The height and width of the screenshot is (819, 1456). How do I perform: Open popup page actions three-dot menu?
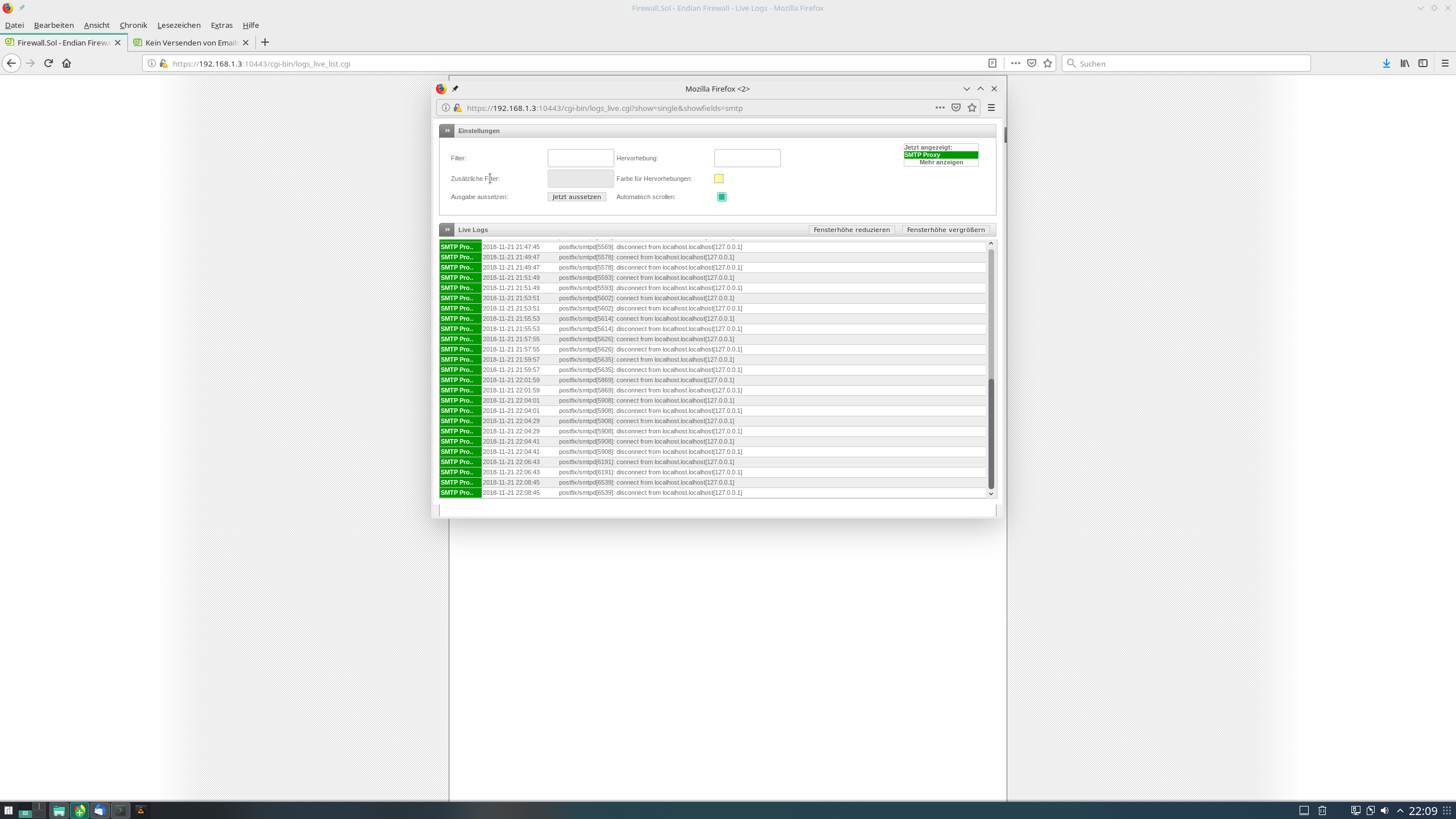pyautogui.click(x=940, y=107)
